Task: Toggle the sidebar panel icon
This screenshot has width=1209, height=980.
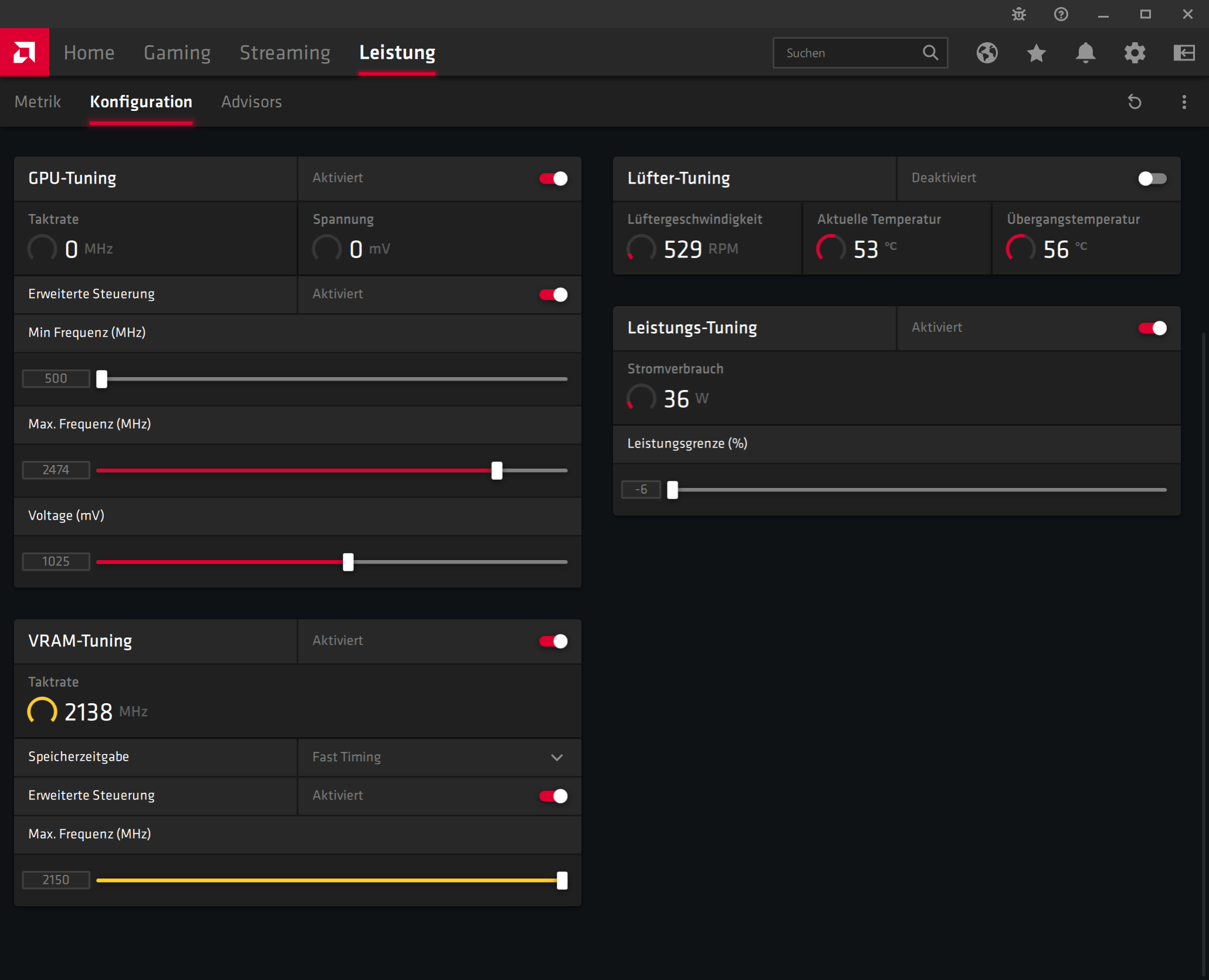Action: [x=1184, y=53]
